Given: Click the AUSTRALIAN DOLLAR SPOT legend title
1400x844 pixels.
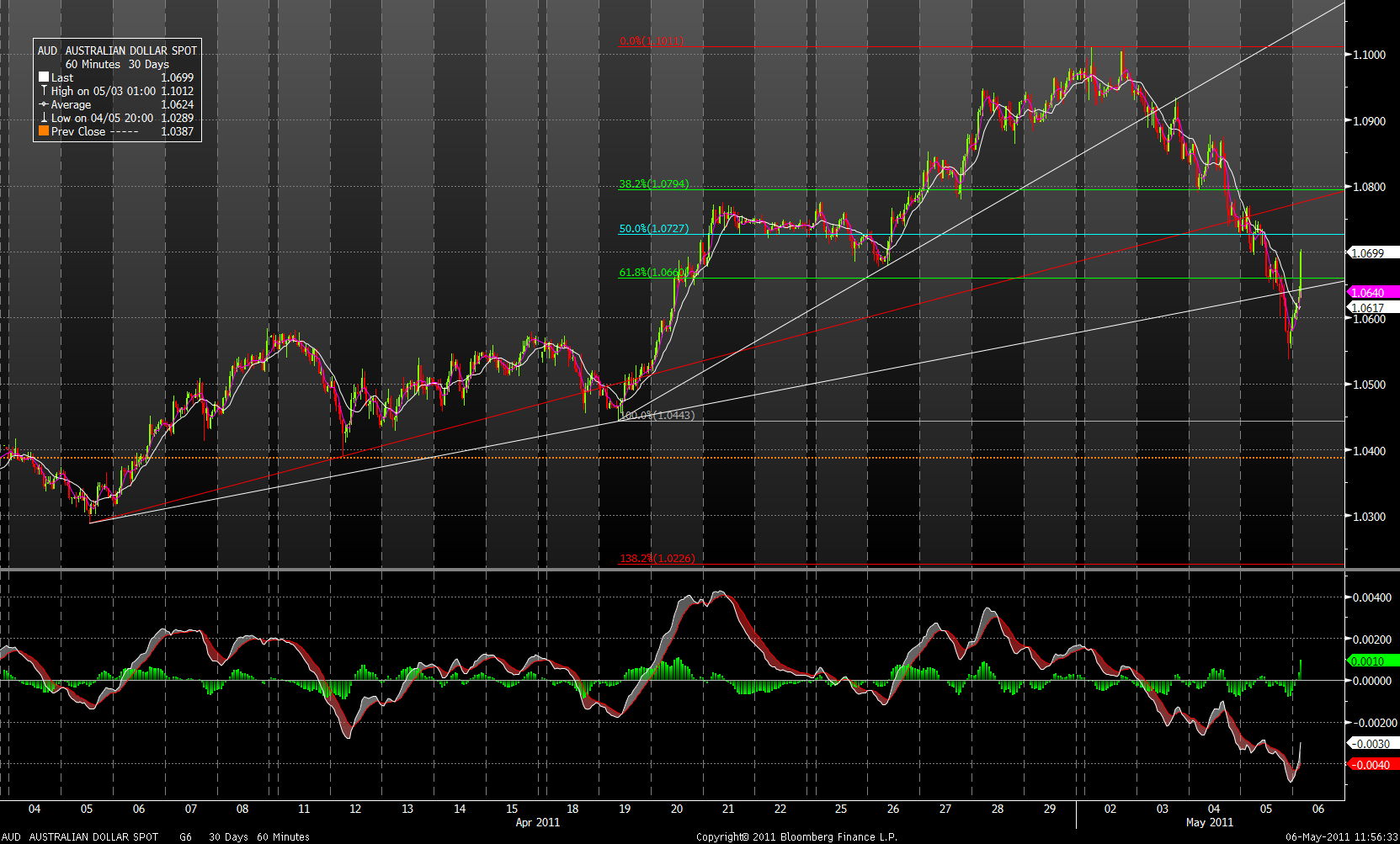Looking at the screenshot, I should tap(130, 50).
